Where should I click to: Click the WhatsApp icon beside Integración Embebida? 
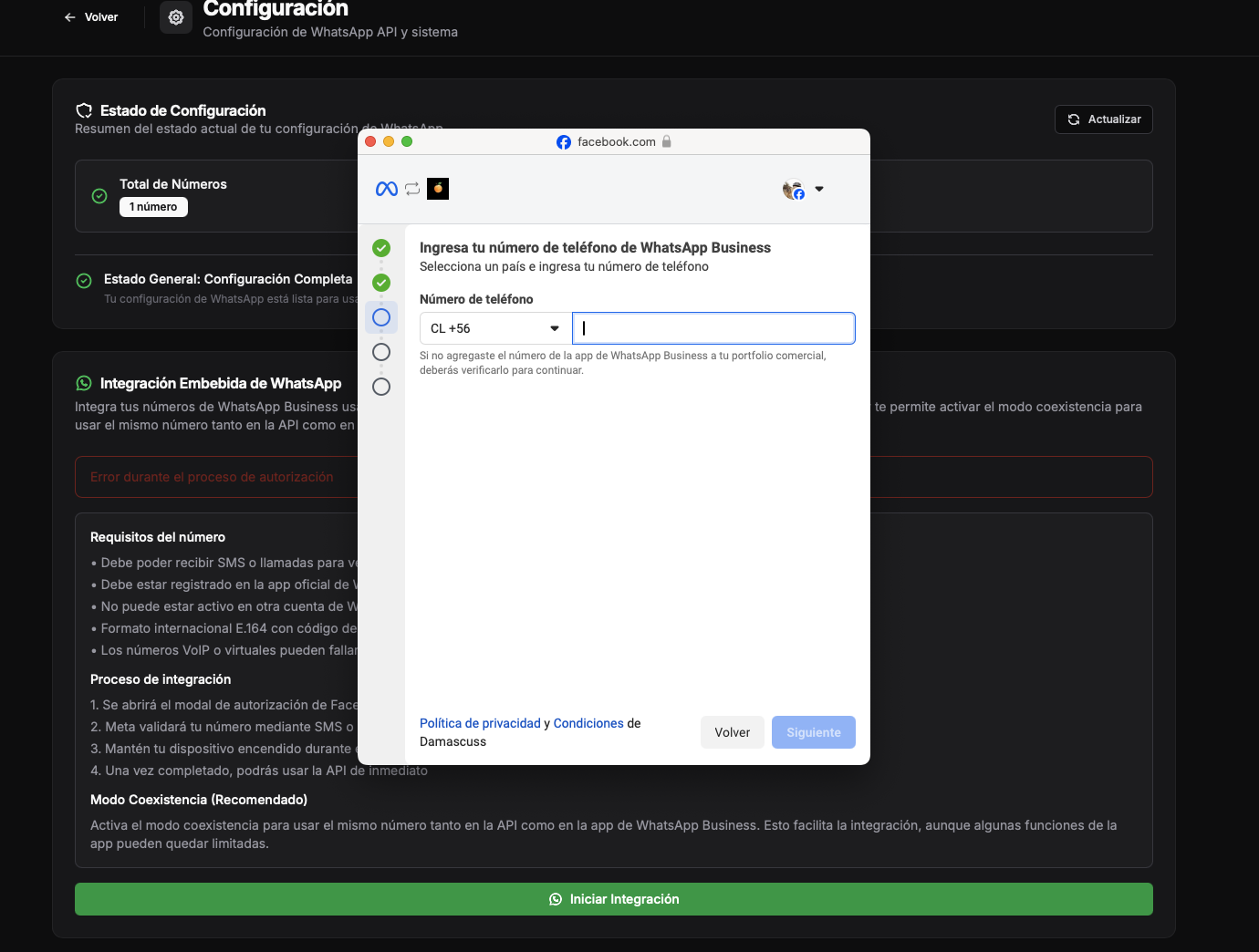84,383
